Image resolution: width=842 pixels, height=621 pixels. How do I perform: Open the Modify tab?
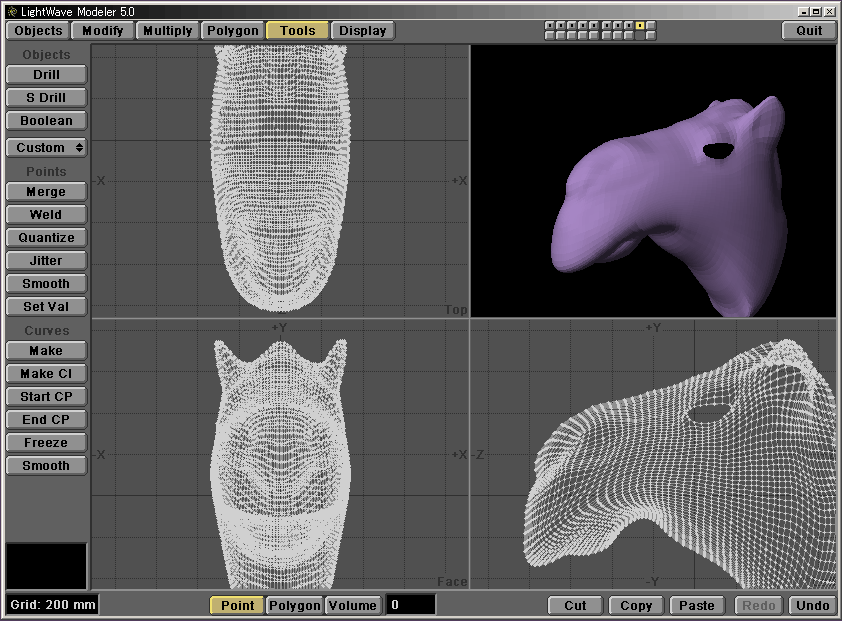pyautogui.click(x=102, y=30)
